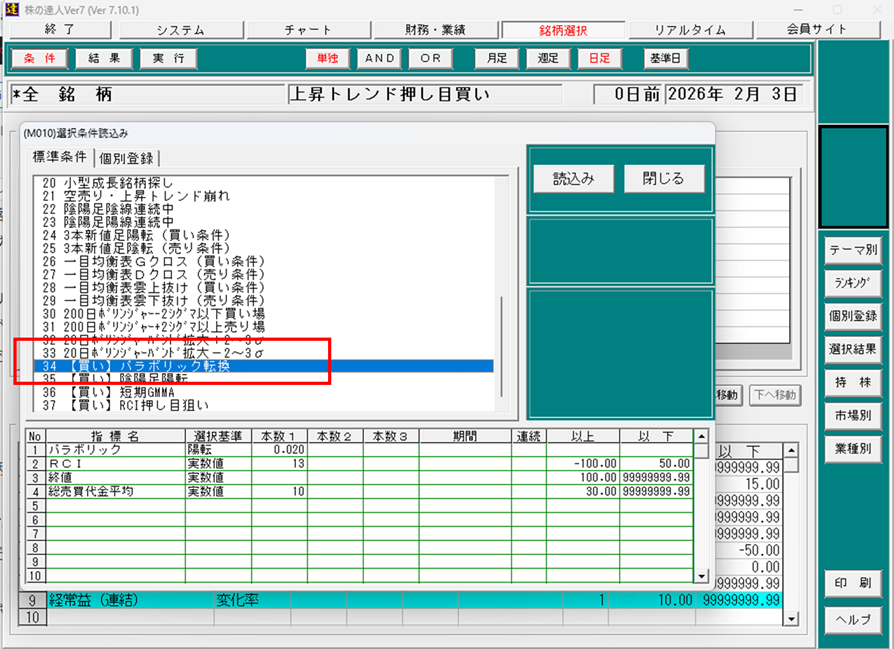Click the テーマ別 side button
Screen dimensions: 894x649
[x=852, y=249]
